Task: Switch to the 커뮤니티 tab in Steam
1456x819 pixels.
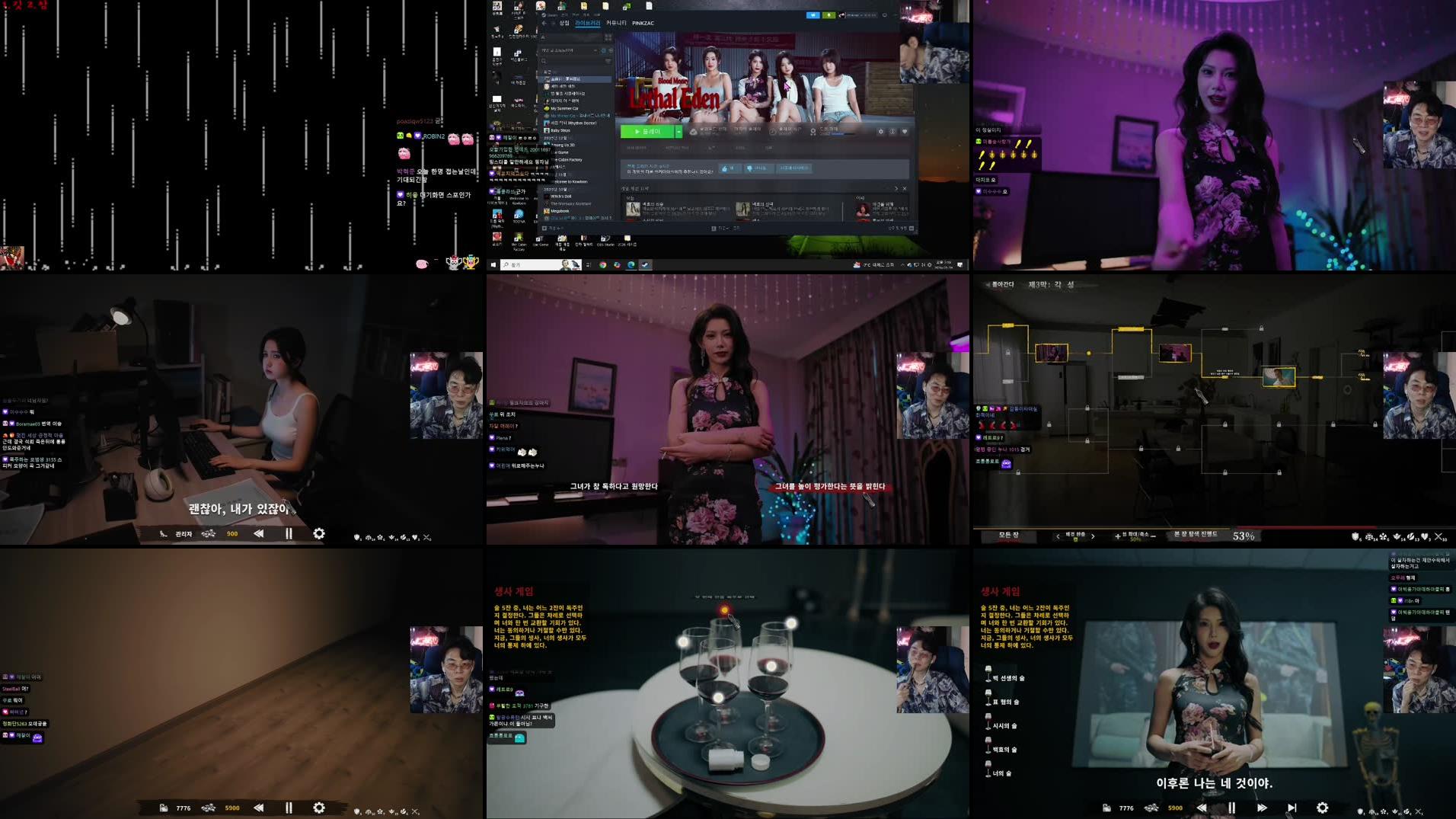Action: click(x=617, y=23)
